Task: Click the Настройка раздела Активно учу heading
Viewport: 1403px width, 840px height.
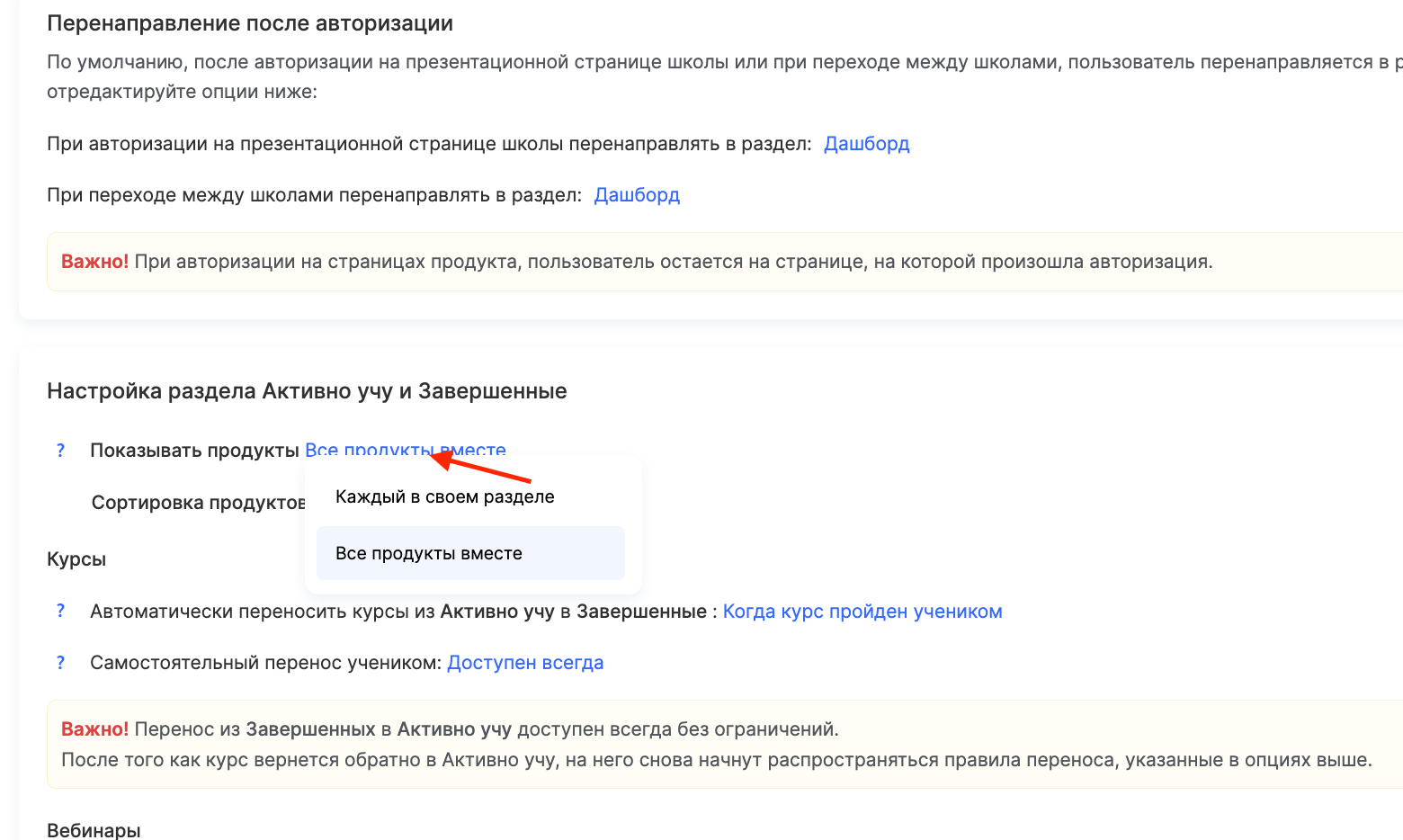Action: point(307,391)
